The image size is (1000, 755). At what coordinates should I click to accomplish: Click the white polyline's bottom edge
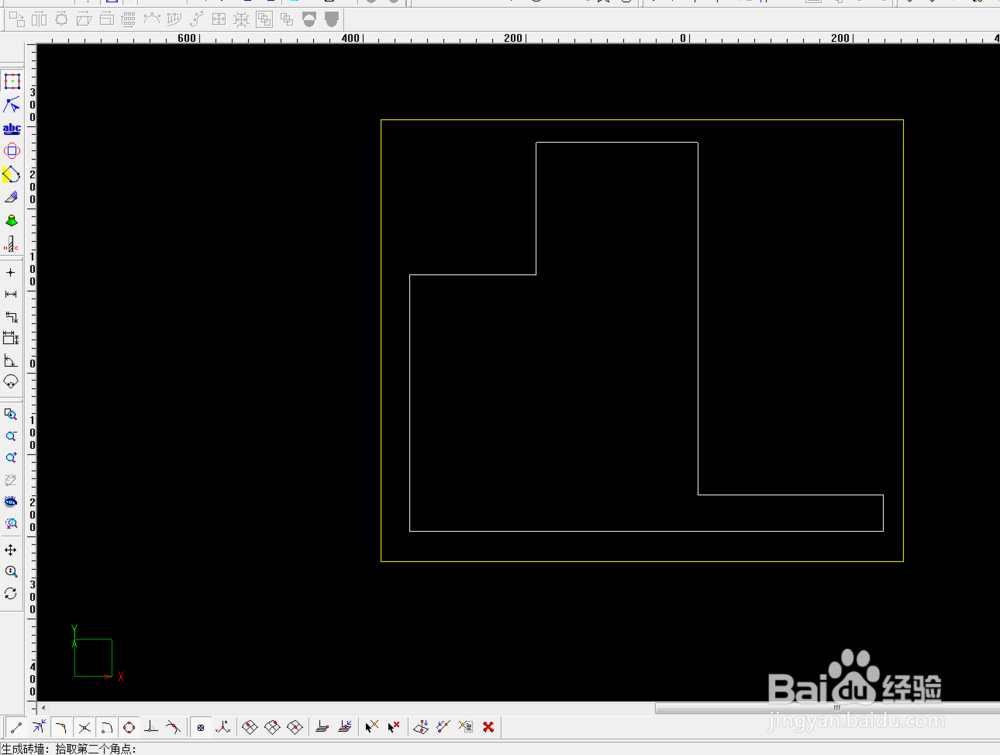coord(646,531)
